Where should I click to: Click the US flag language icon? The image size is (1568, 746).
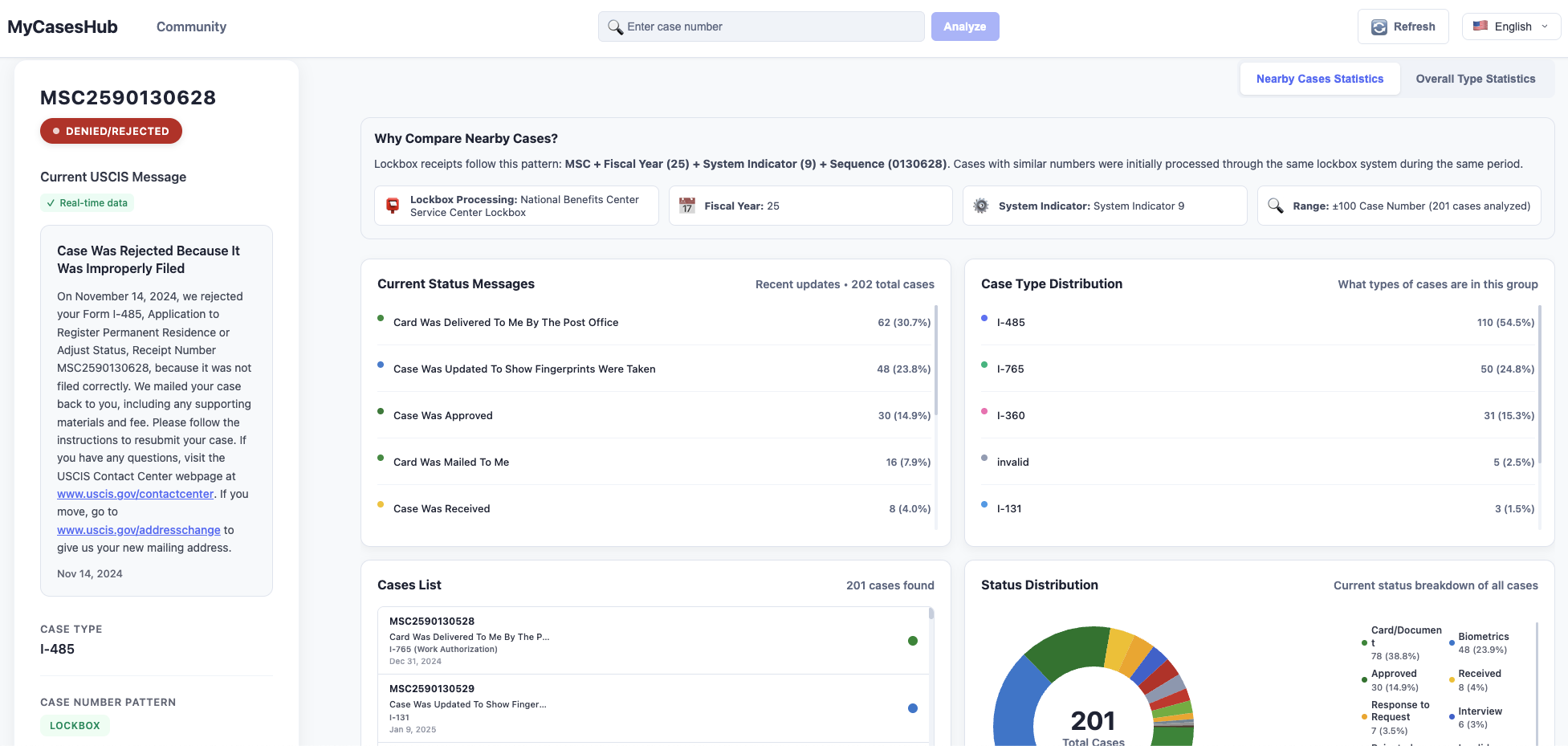[1480, 26]
